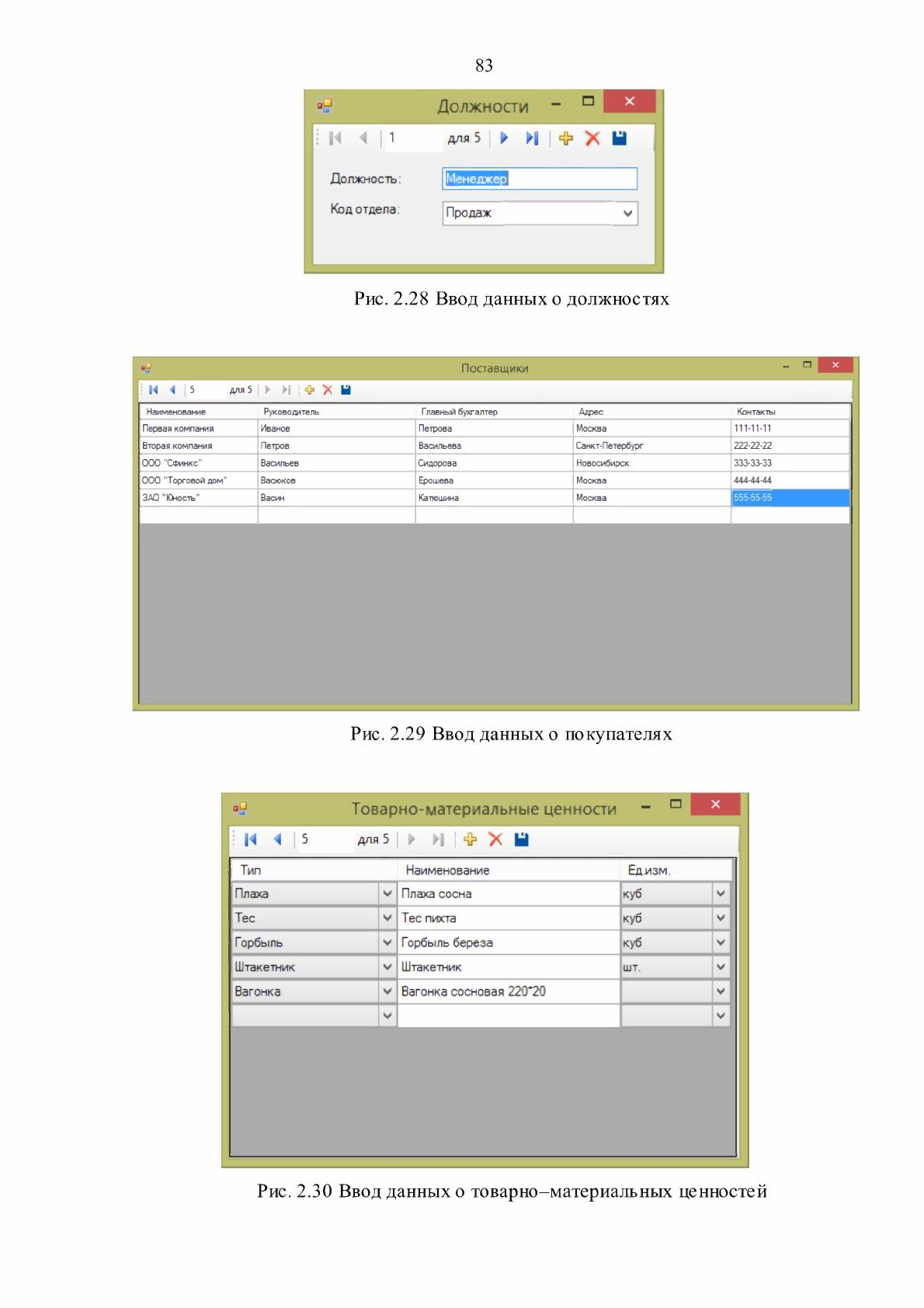Save changes in Товарно-материальные ценности toolbar
924x1308 pixels.
[x=522, y=839]
